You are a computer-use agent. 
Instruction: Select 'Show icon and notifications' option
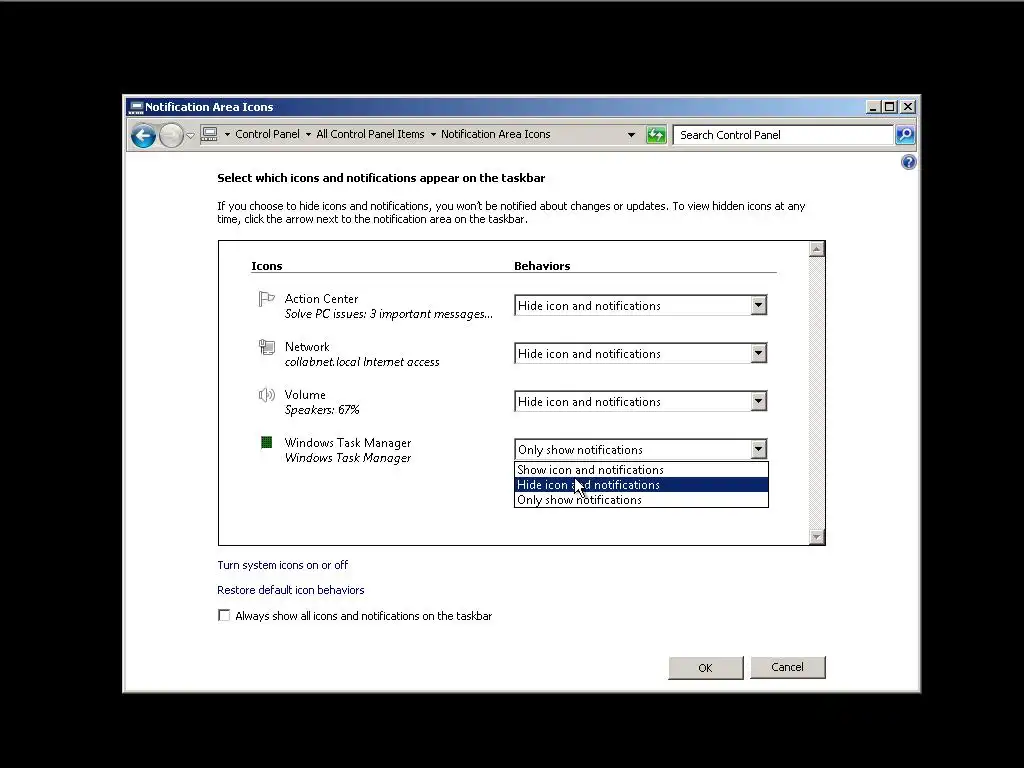coord(641,470)
